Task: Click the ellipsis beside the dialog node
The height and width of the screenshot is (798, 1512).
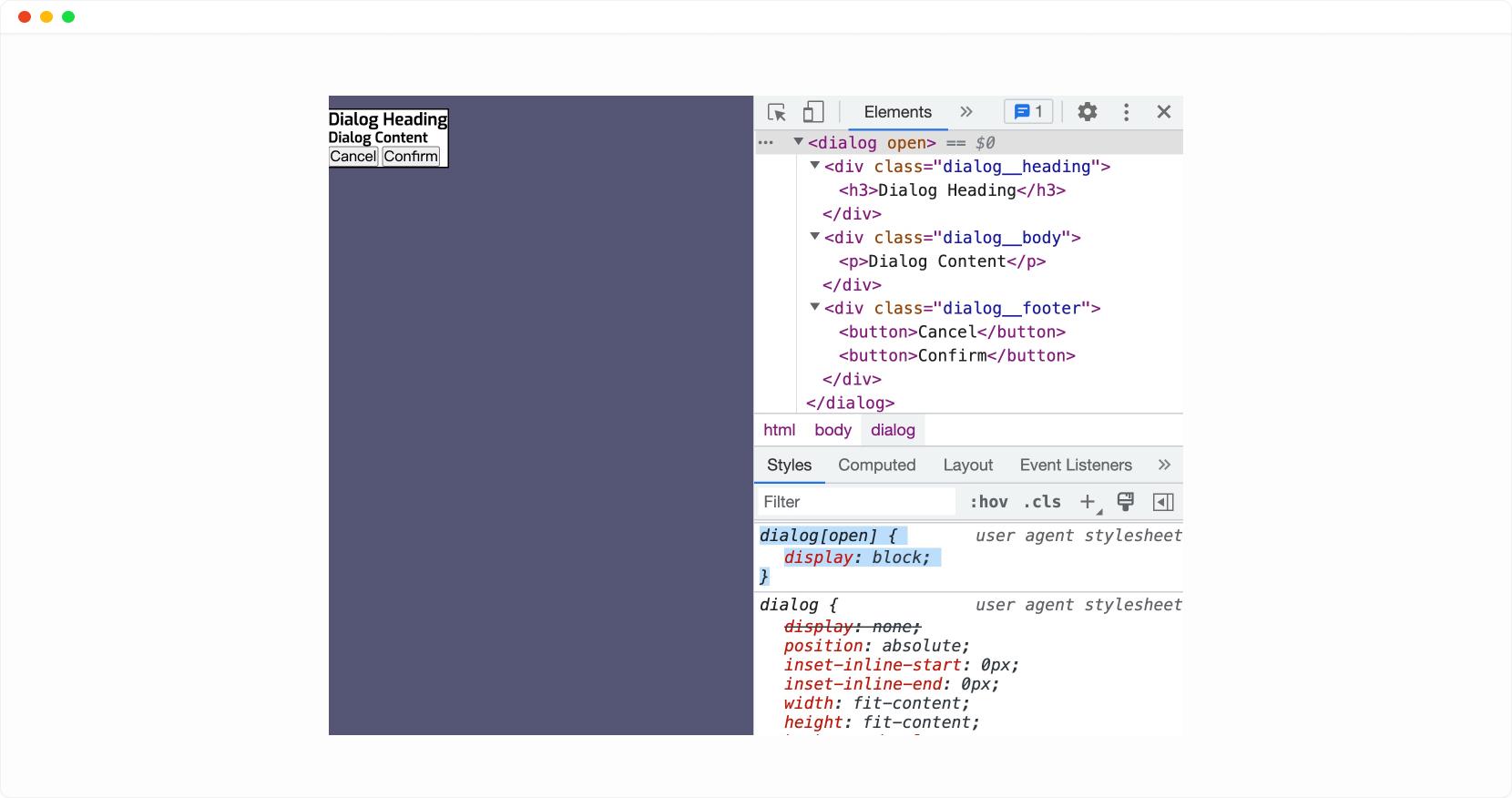Action: [766, 143]
